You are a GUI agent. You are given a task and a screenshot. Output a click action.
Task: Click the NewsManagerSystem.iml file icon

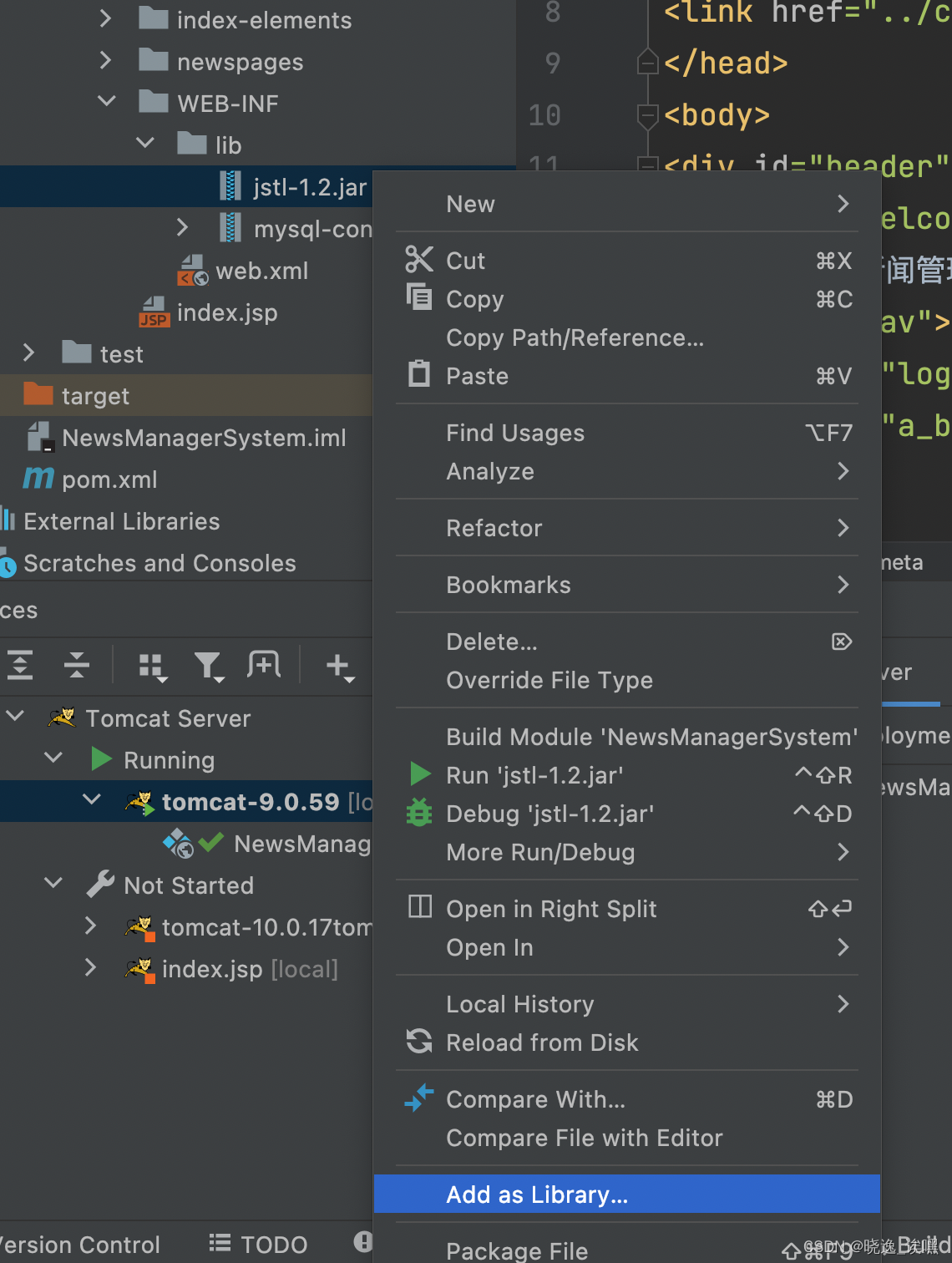(39, 437)
